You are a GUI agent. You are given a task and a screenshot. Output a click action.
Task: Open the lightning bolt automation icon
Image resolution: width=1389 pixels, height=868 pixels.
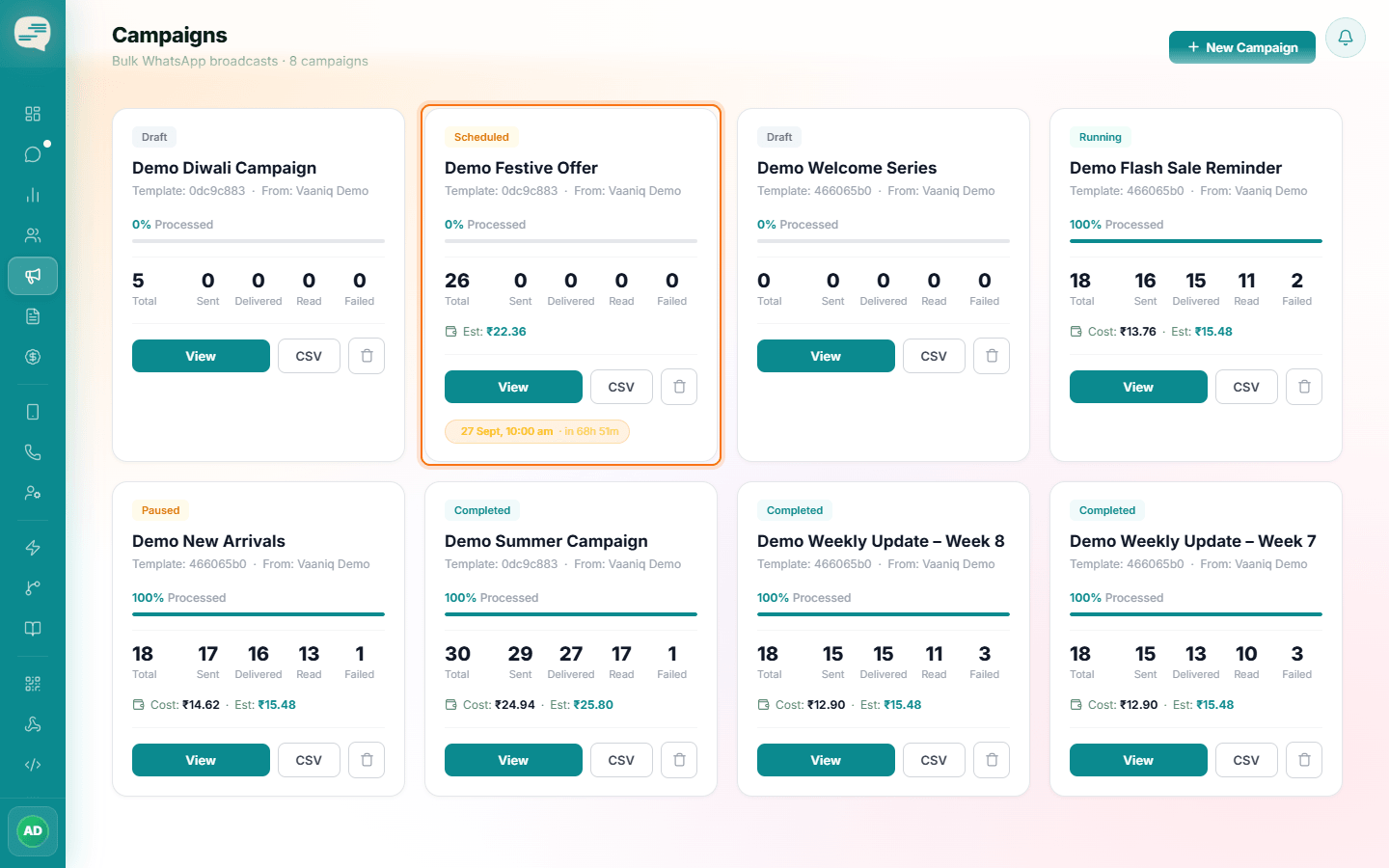click(x=33, y=548)
